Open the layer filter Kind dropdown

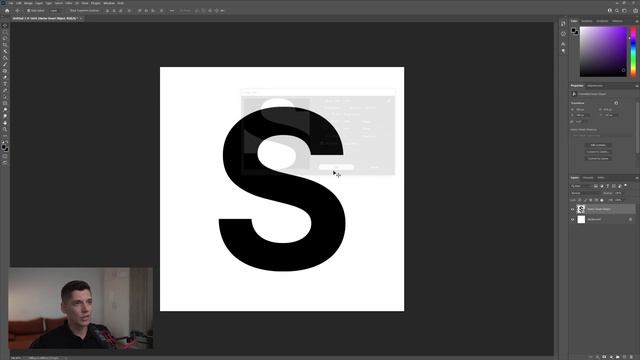[581, 186]
